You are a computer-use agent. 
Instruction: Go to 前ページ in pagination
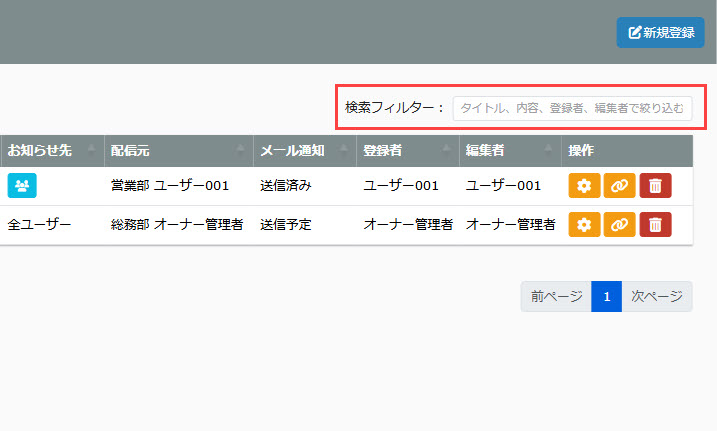pyautogui.click(x=555, y=297)
